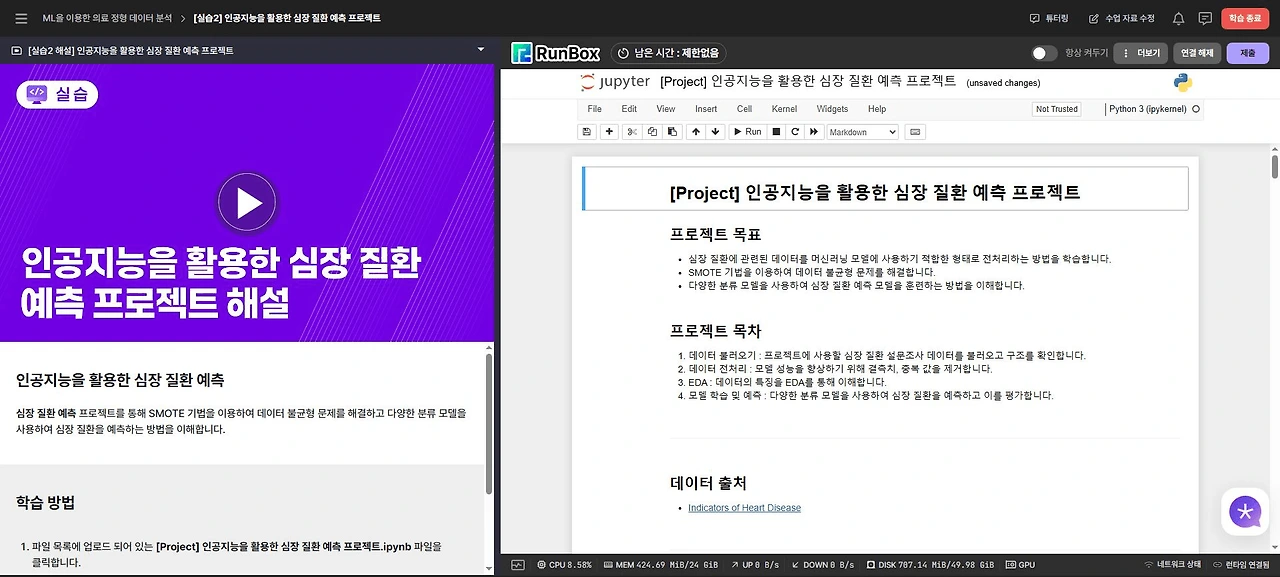
Task: Open the Markdown cell type dropdown
Action: point(862,132)
